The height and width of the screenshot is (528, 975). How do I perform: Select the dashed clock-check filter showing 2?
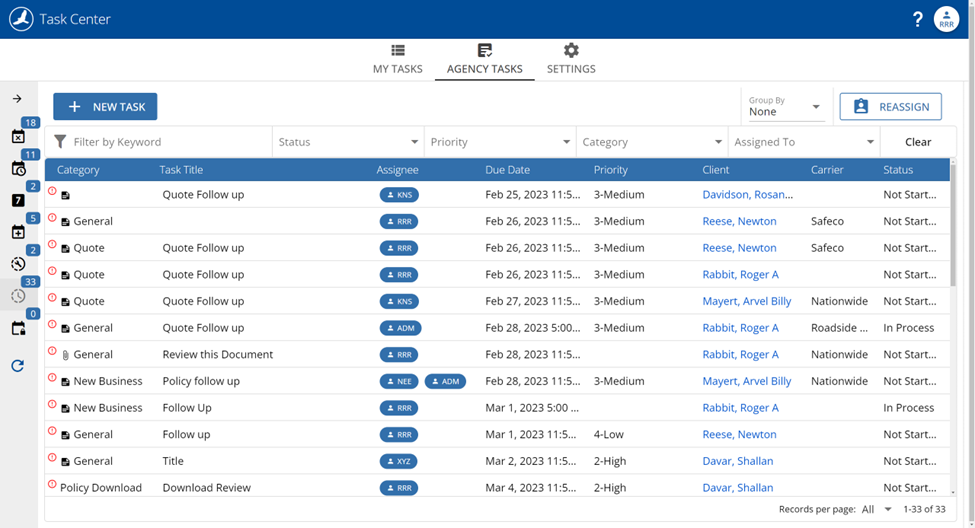click(18, 264)
